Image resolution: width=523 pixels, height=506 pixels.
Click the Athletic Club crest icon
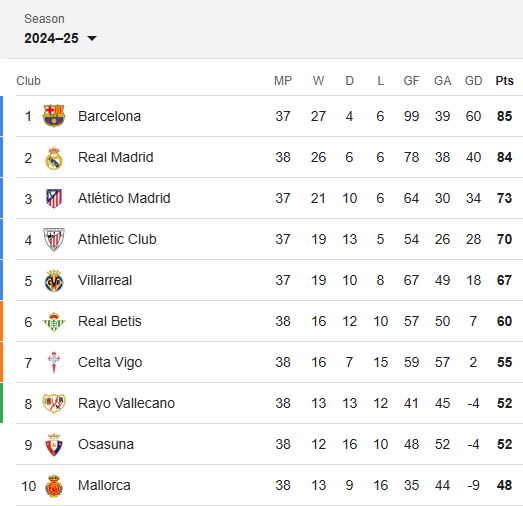pos(54,239)
